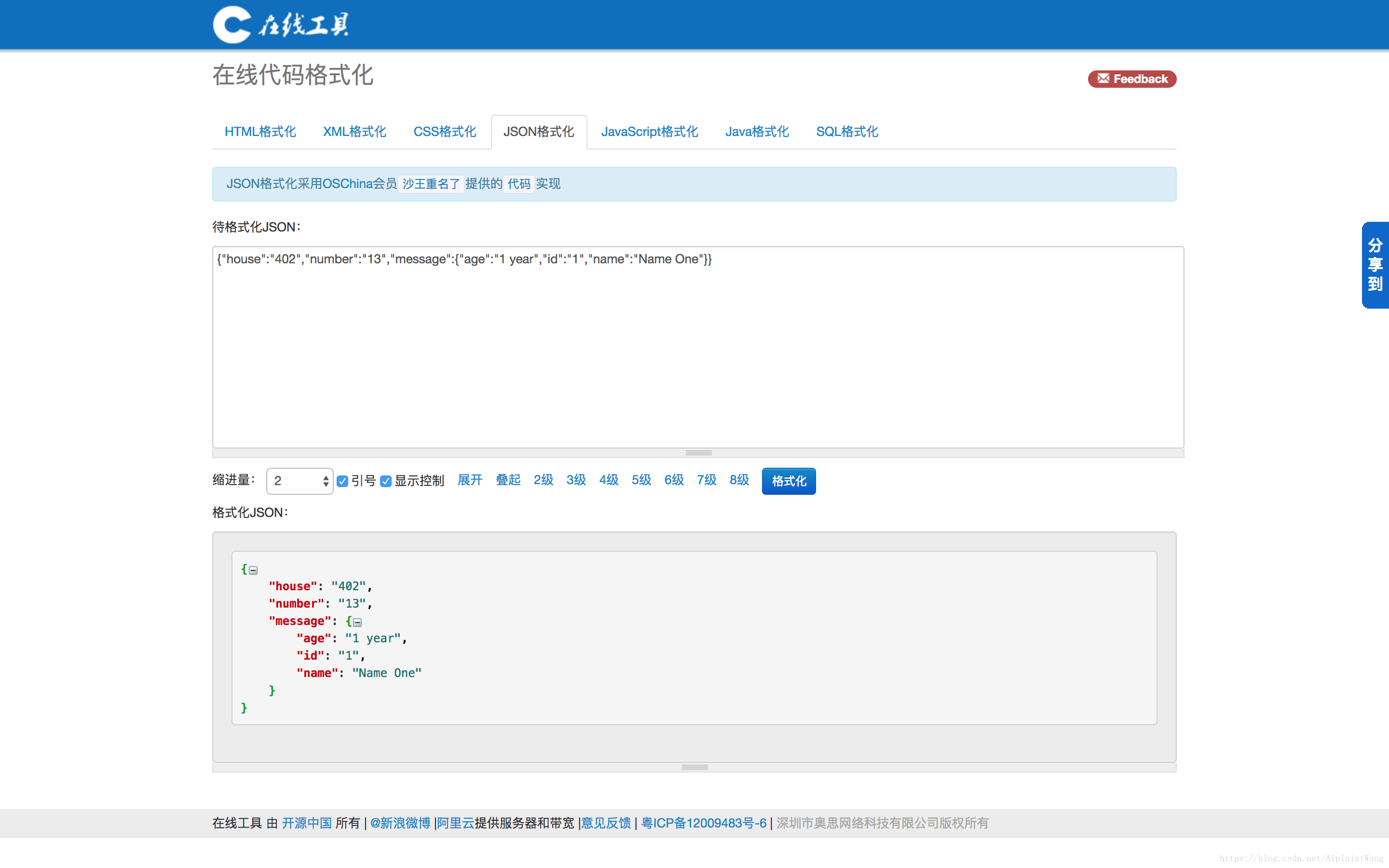Collapse to 7级 level
The height and width of the screenshot is (868, 1389).
pos(707,480)
